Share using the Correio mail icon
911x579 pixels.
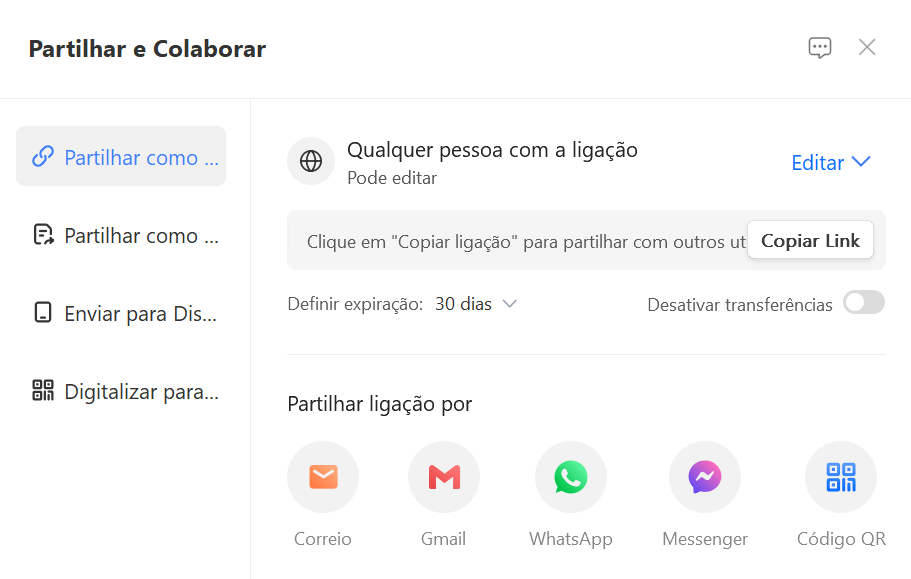pyautogui.click(x=323, y=477)
